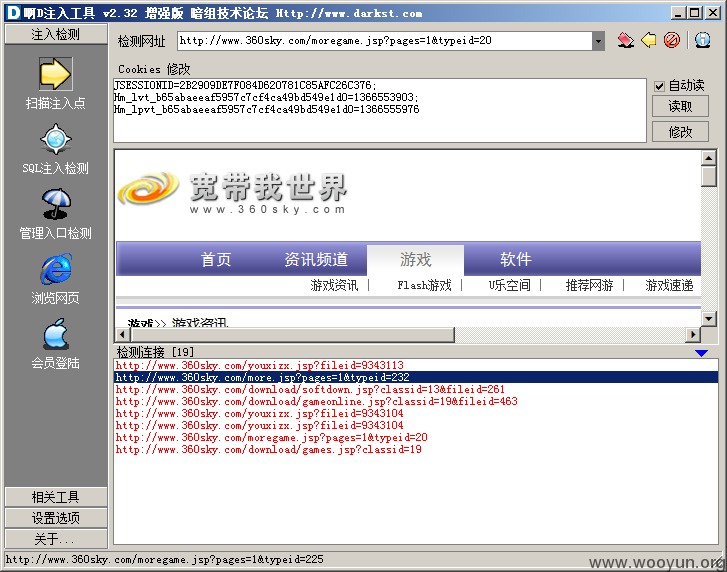Open the 设置选项 sidebar section
The width and height of the screenshot is (727, 572).
tap(56, 518)
